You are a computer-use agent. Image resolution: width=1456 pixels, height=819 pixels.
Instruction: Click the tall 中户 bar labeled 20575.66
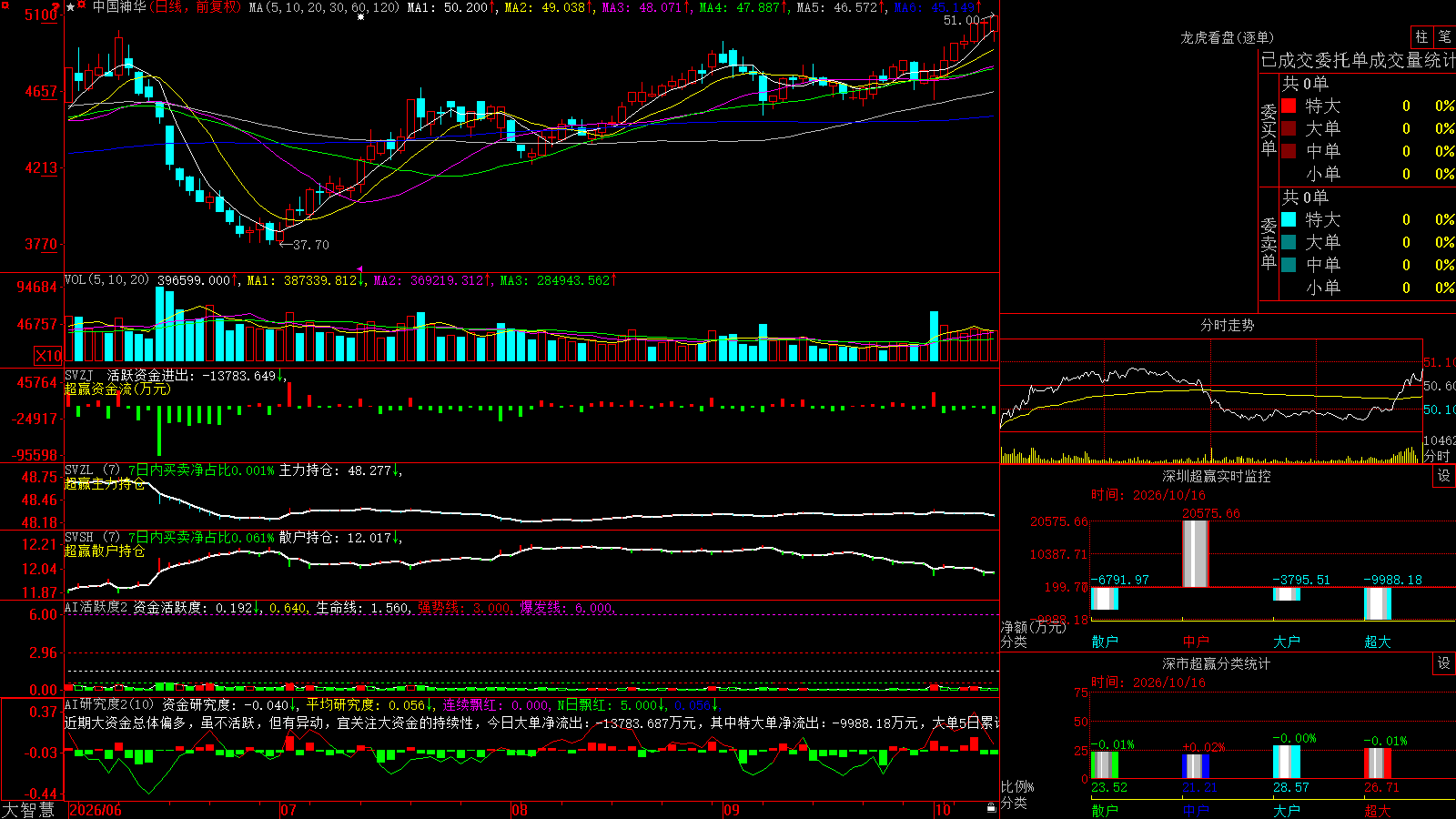1196,553
